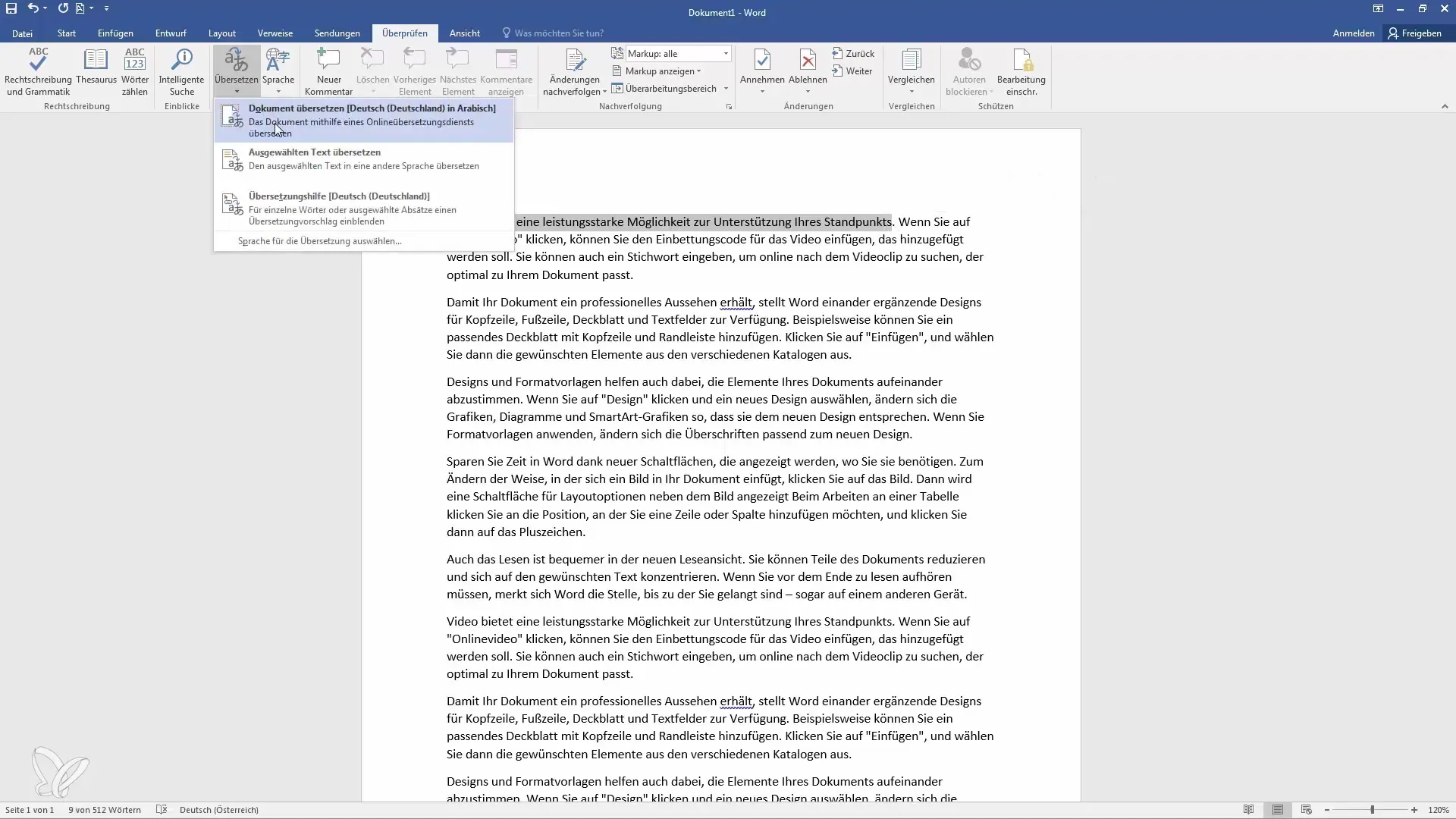The image size is (1456, 819).
Task: Click the Redo/repeat arrow icon
Action: [63, 8]
